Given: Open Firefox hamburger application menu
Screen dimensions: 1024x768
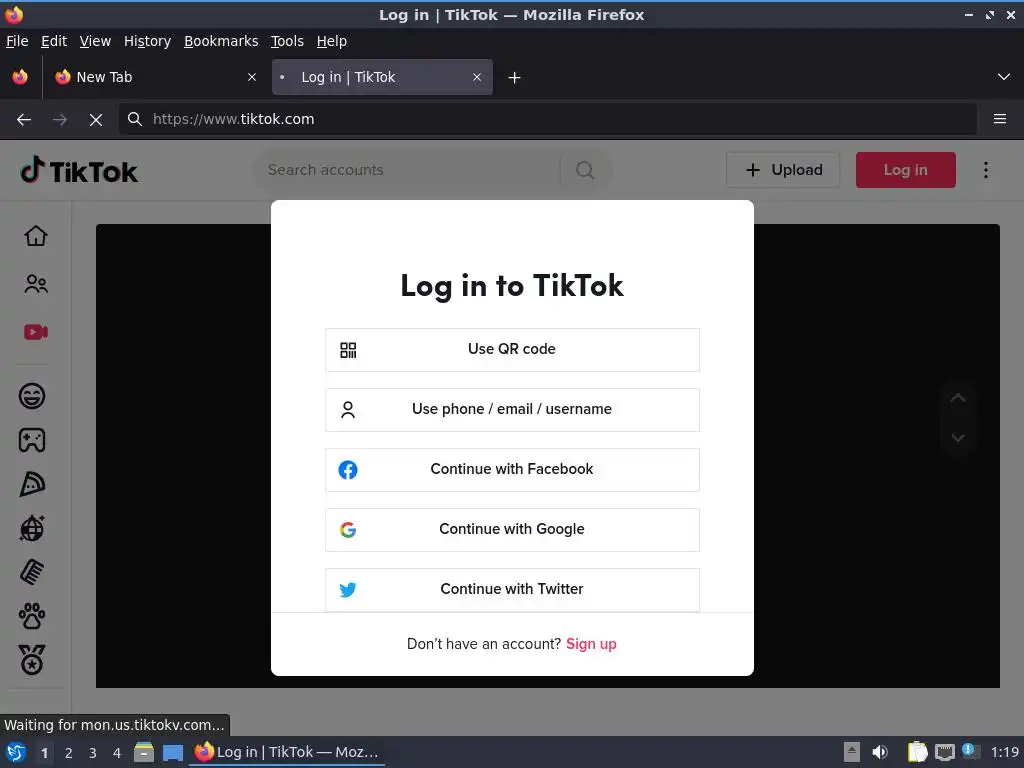Looking at the screenshot, I should (1000, 119).
